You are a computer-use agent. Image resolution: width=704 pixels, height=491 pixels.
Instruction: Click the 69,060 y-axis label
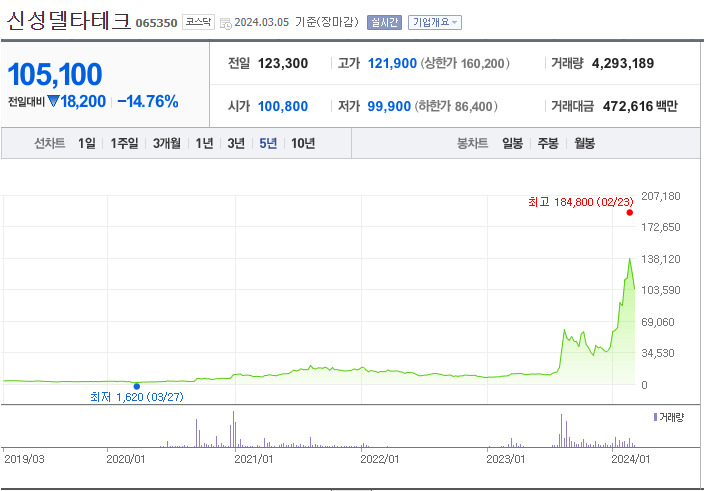[658, 322]
